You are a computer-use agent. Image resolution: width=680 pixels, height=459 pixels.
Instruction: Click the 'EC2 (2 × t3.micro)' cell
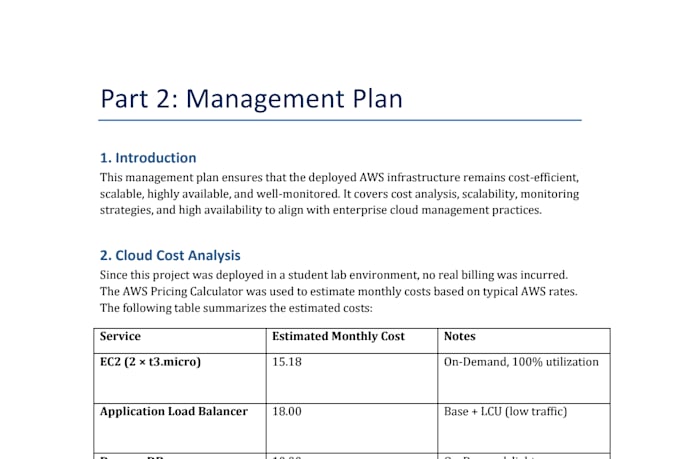180,378
